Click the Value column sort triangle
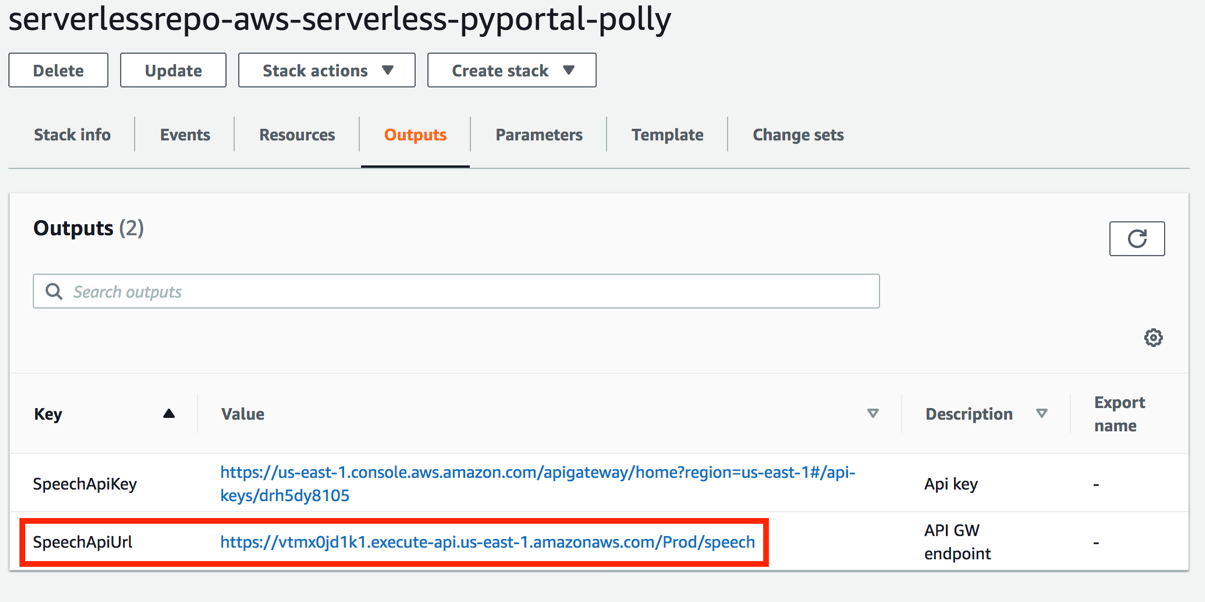 tap(873, 413)
